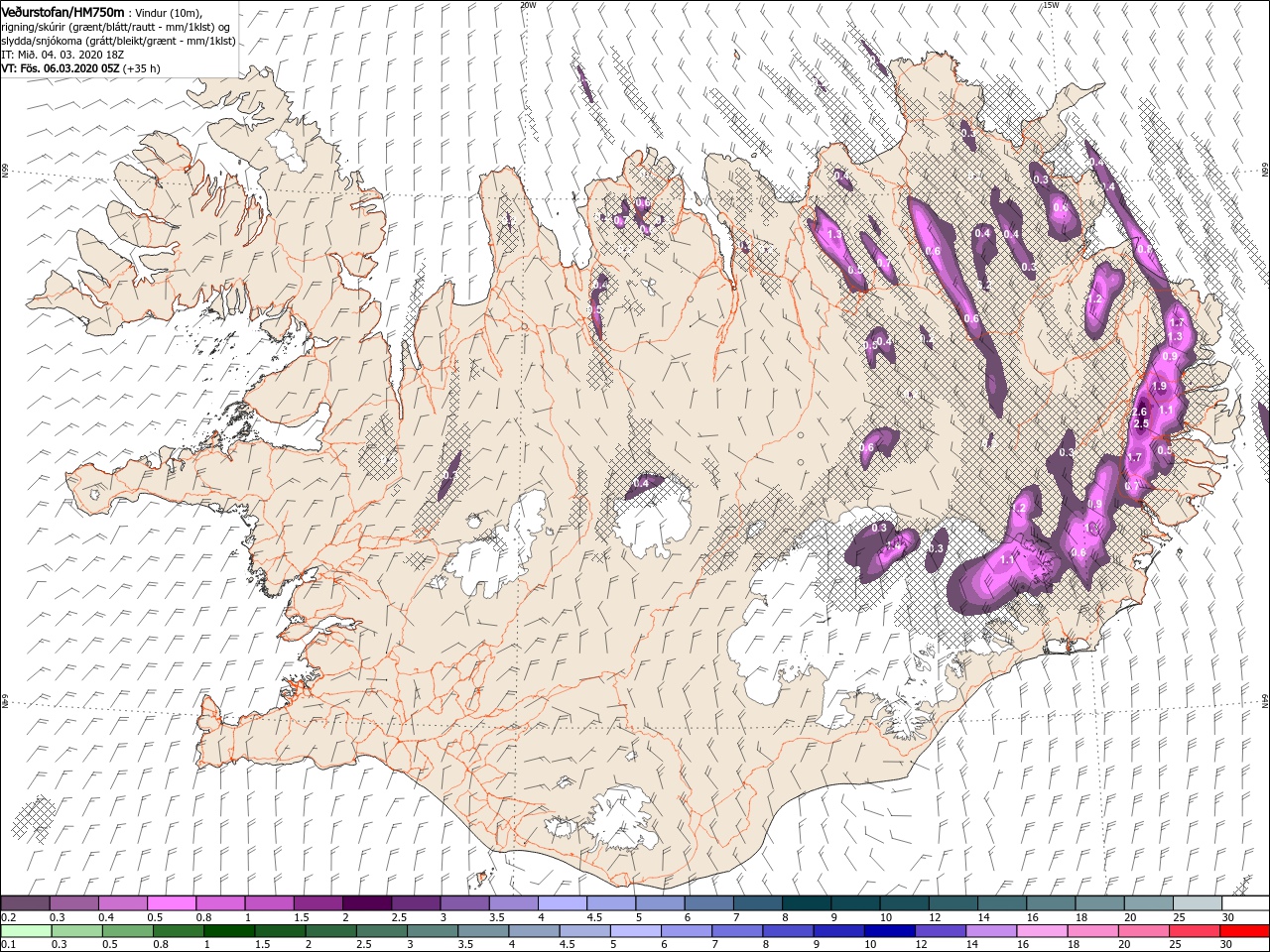
Task: Pick the pale pink 16 rain legend swatch
Action: click(1040, 931)
